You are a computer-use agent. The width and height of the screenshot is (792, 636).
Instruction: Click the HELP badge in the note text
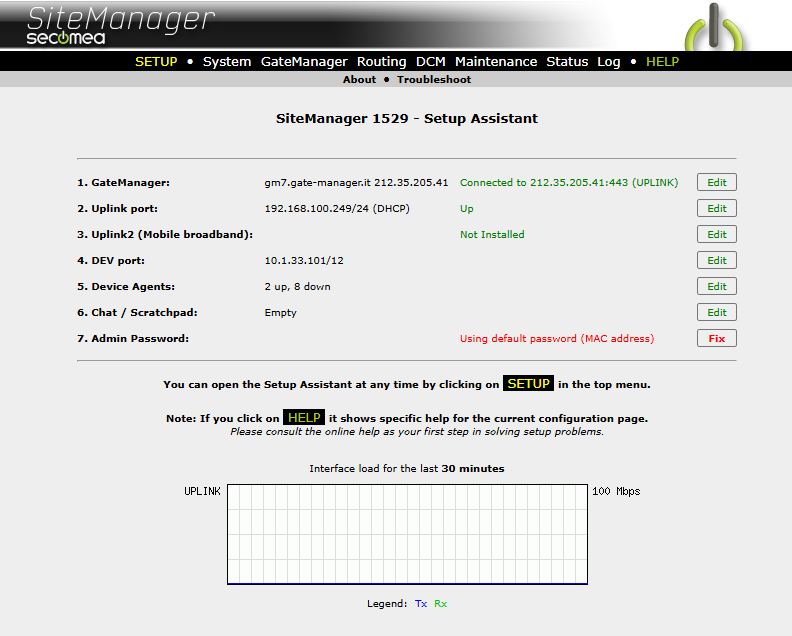(304, 418)
